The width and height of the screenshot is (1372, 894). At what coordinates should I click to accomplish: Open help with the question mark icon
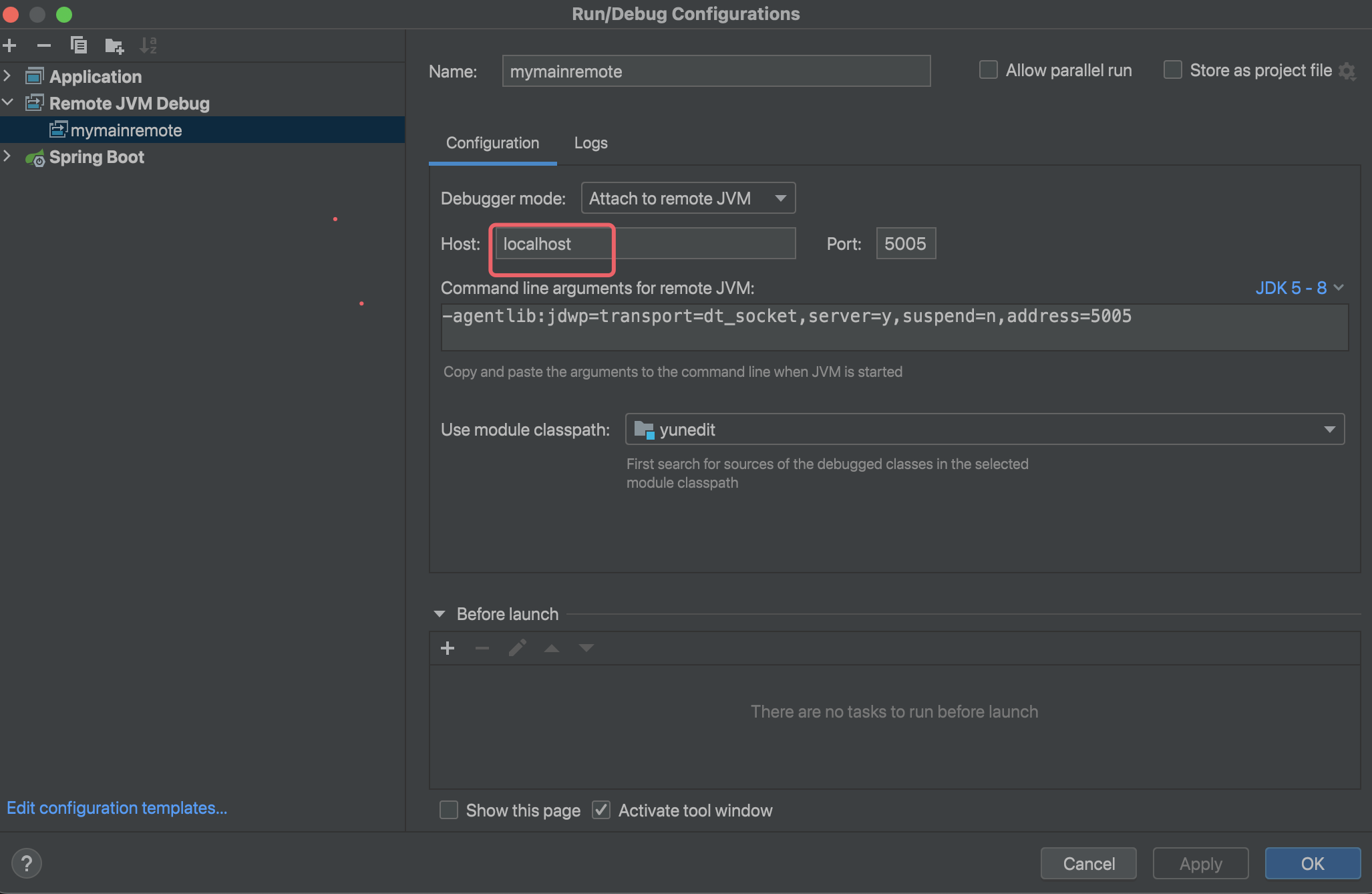pyautogui.click(x=27, y=863)
